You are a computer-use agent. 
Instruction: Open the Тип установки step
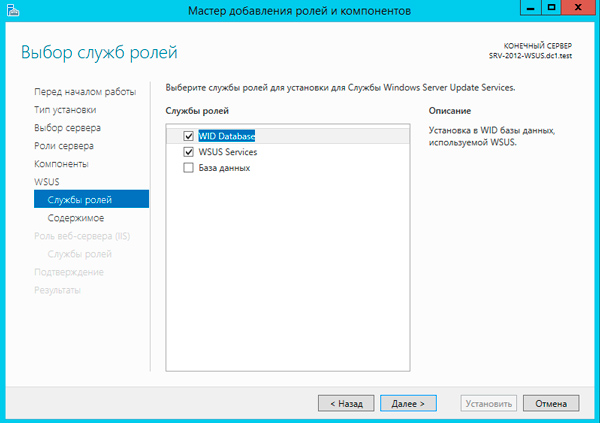click(x=65, y=110)
